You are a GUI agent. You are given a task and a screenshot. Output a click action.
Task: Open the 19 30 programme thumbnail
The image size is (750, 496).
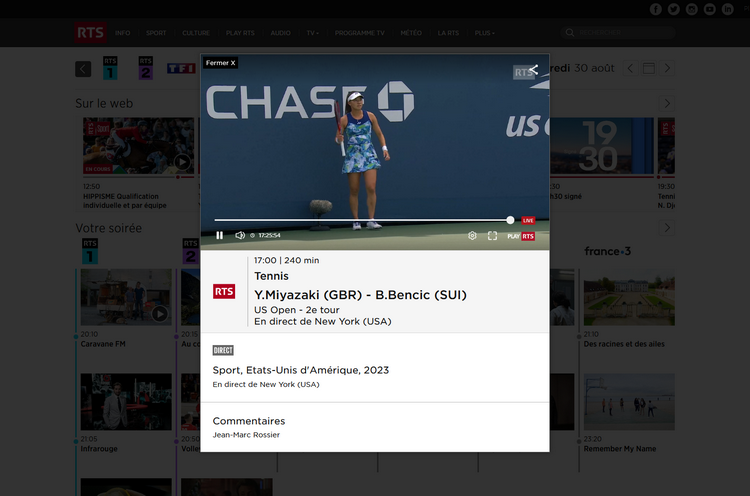point(601,146)
